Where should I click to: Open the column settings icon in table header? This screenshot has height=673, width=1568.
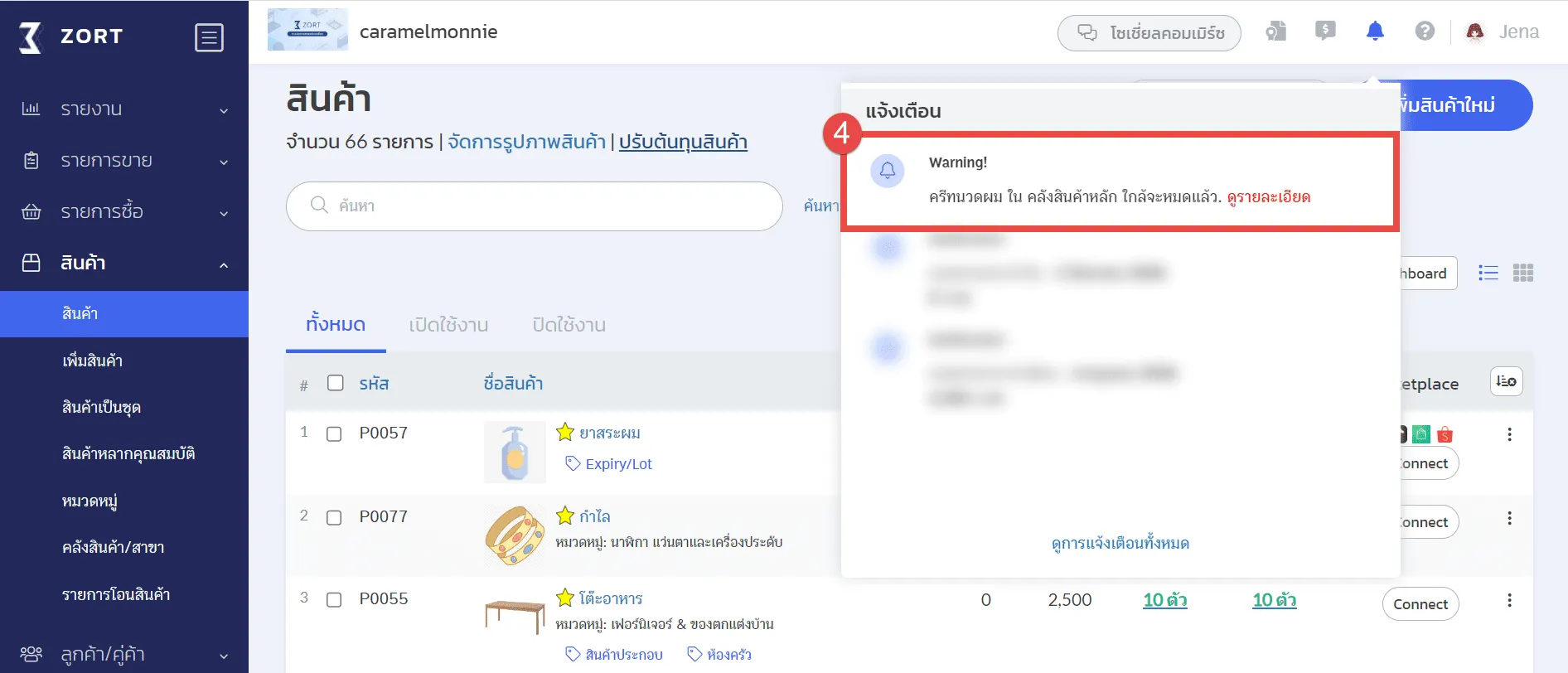1506,381
